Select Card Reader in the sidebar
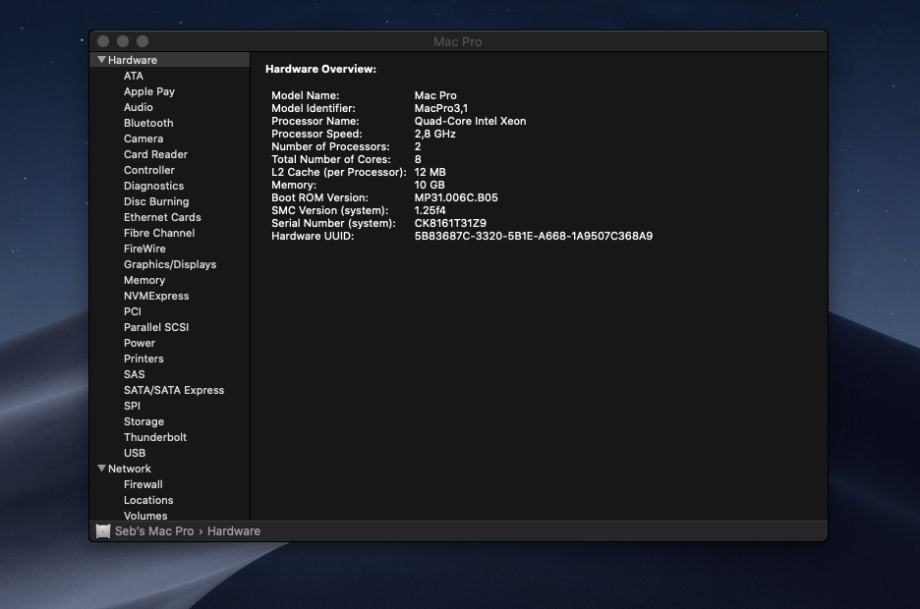The image size is (920, 609). point(155,154)
